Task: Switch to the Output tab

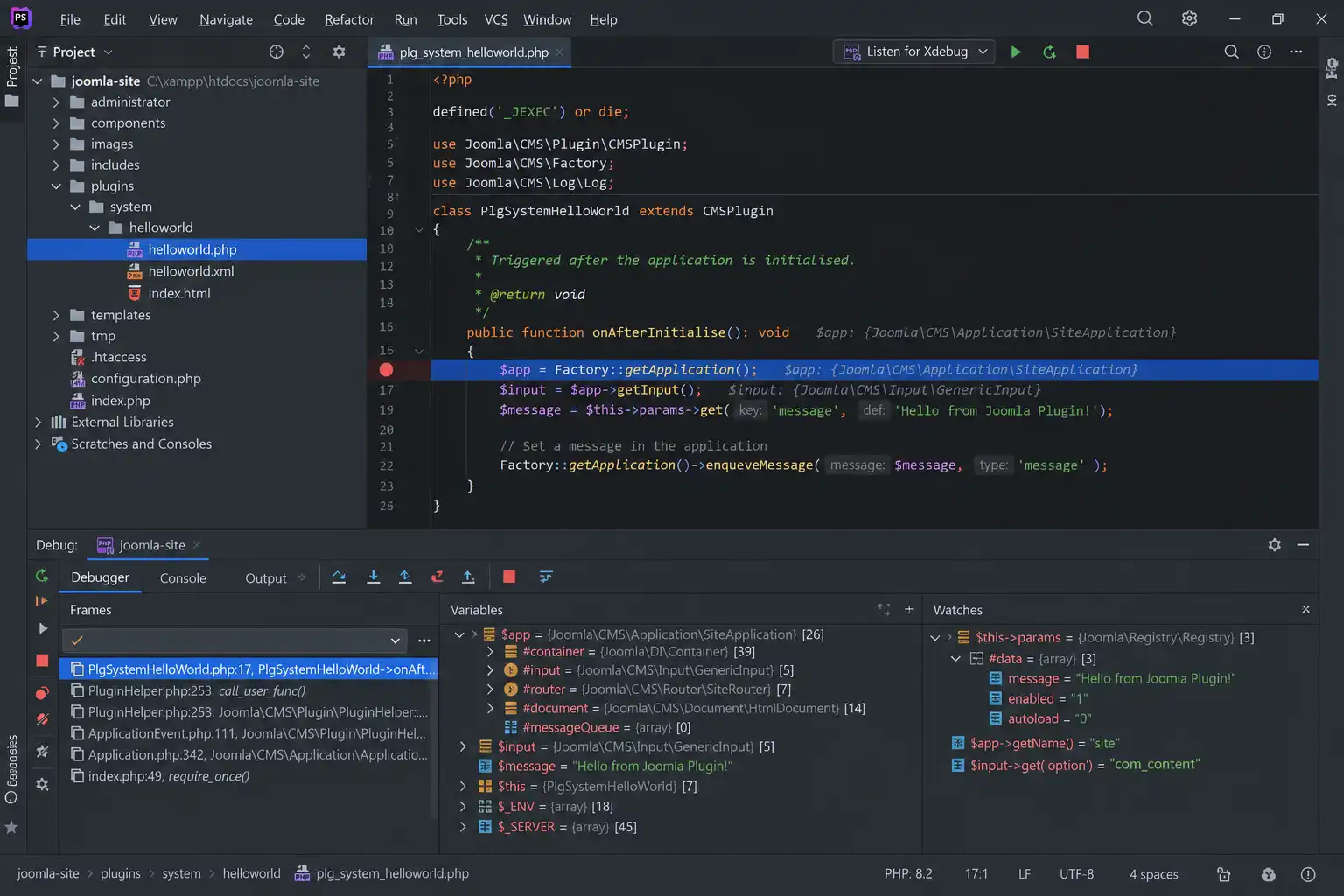Action: (x=266, y=577)
